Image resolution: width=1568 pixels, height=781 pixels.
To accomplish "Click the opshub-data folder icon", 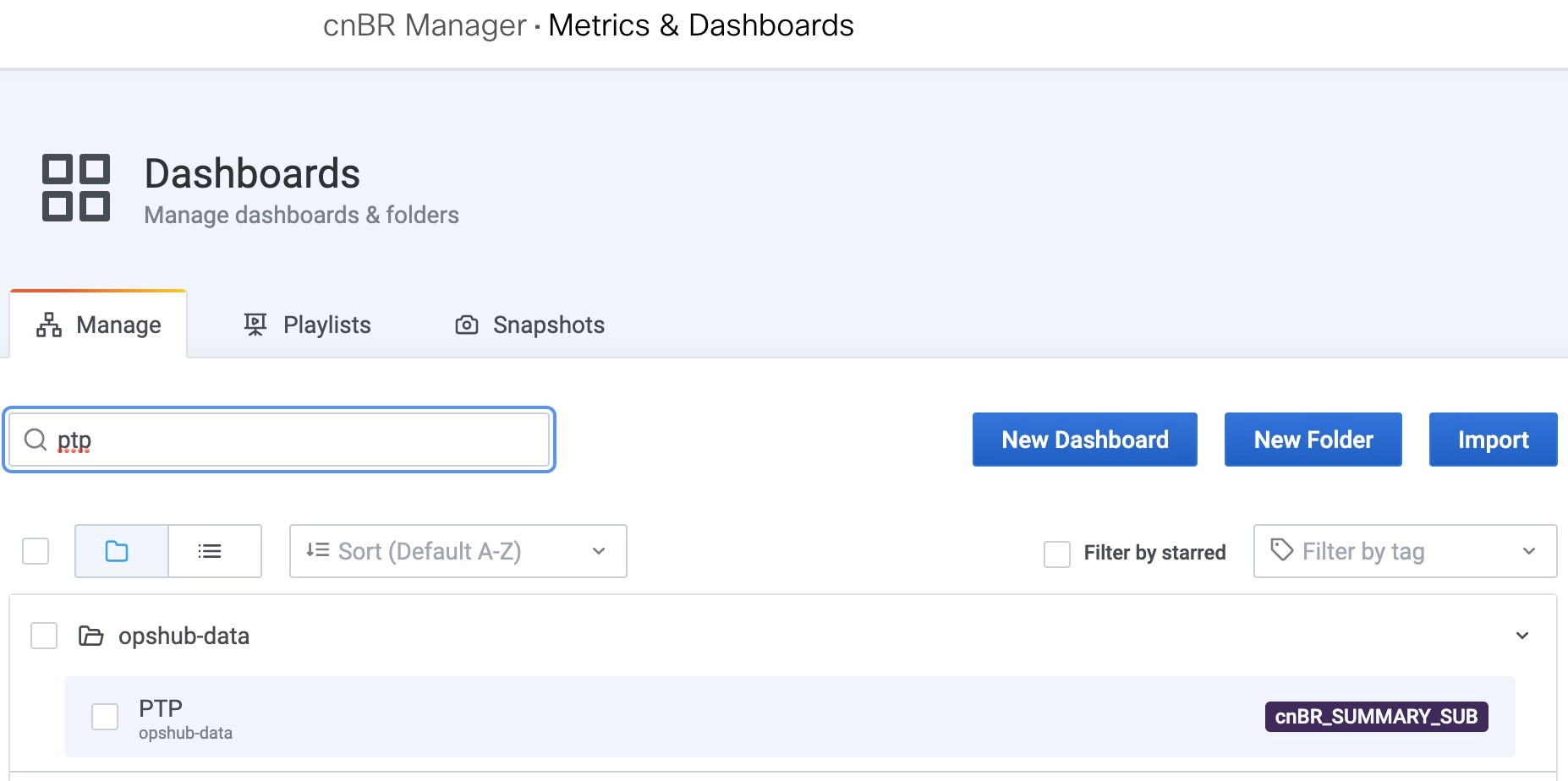I will 90,636.
